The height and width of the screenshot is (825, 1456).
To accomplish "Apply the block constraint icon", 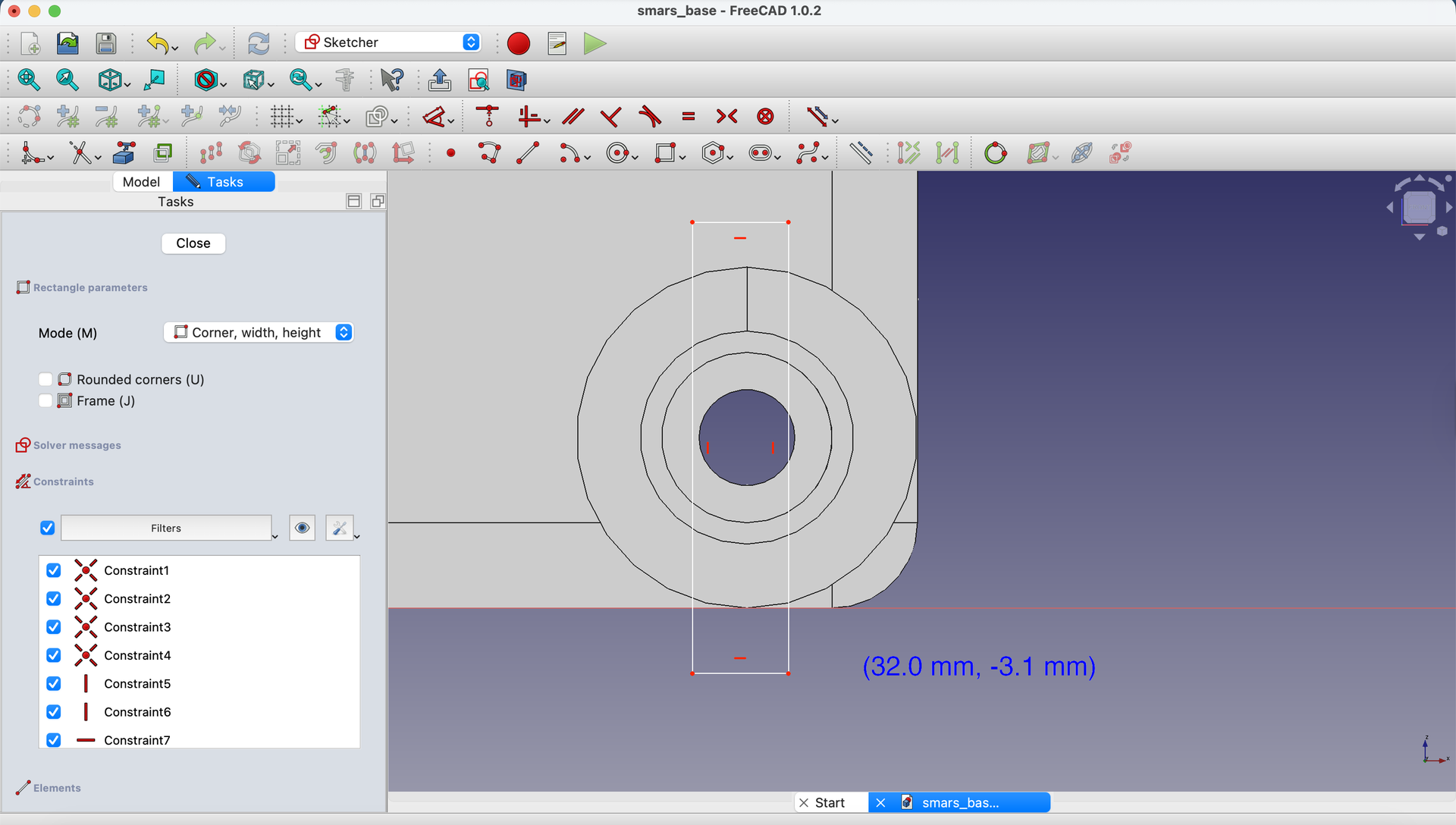I will point(766,117).
